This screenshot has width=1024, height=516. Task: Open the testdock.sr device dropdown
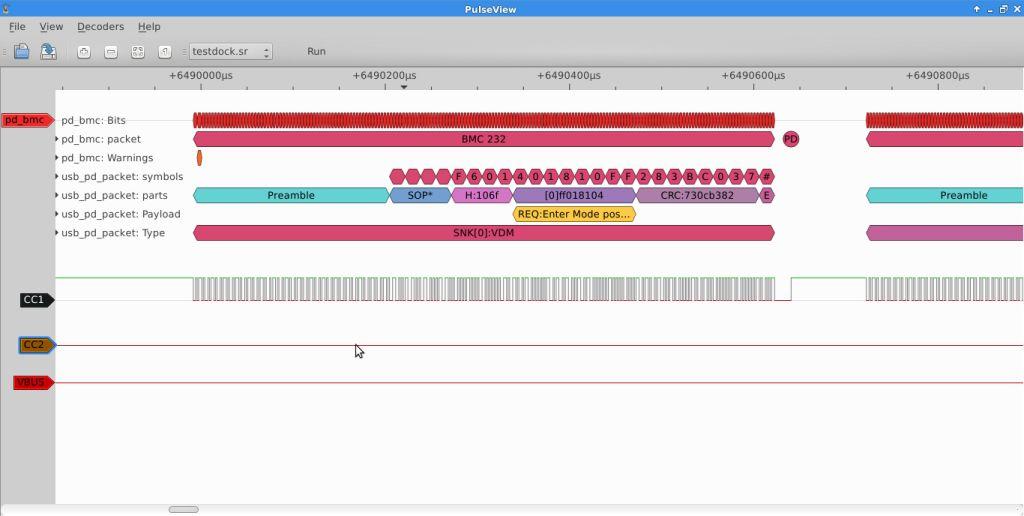pos(231,52)
